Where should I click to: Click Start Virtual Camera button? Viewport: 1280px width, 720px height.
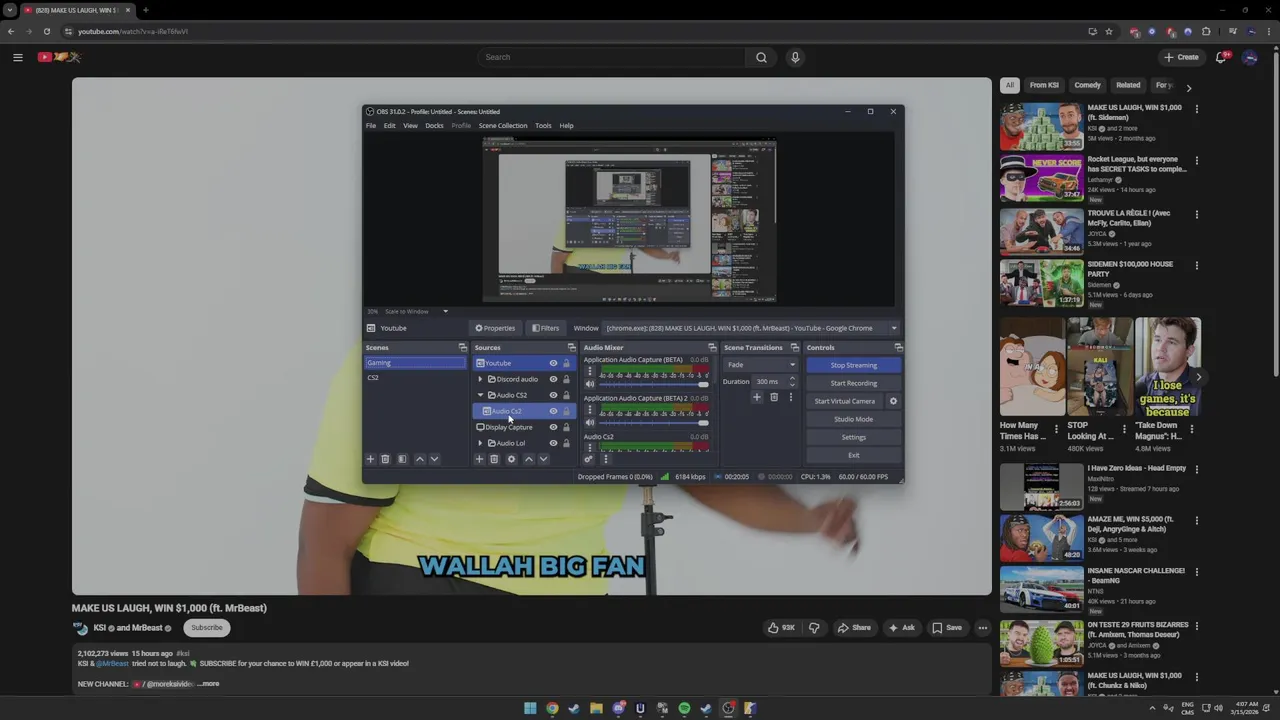click(844, 401)
